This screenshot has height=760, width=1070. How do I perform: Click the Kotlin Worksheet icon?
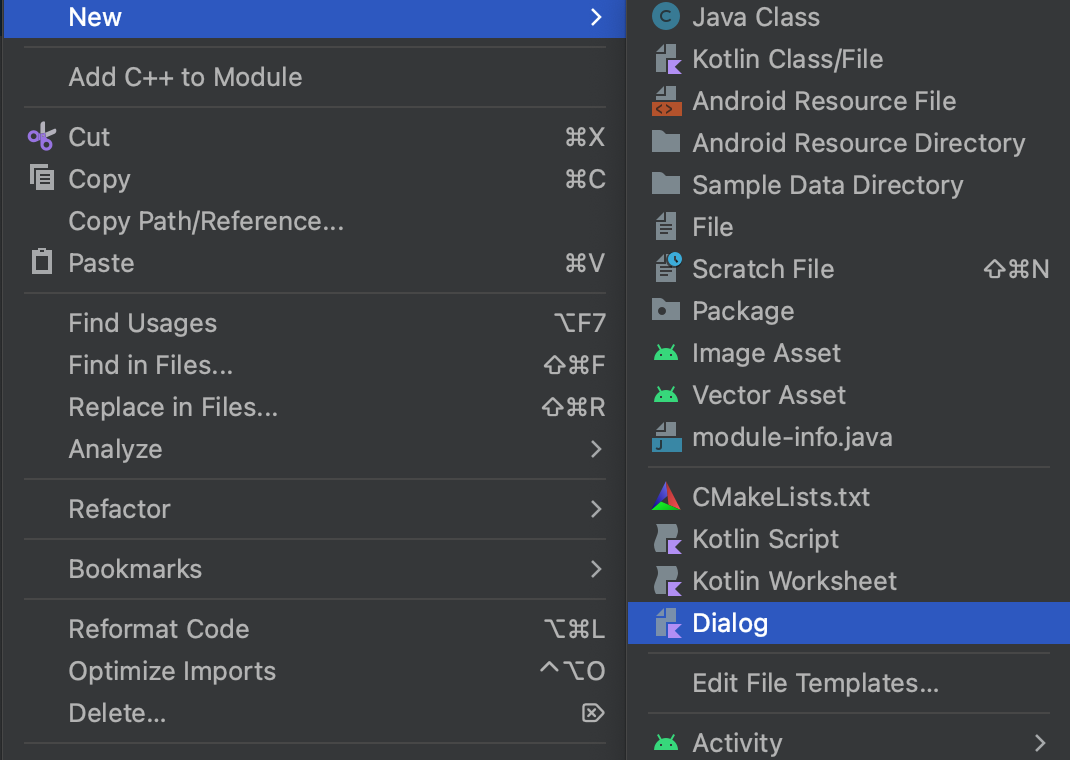[x=667, y=581]
